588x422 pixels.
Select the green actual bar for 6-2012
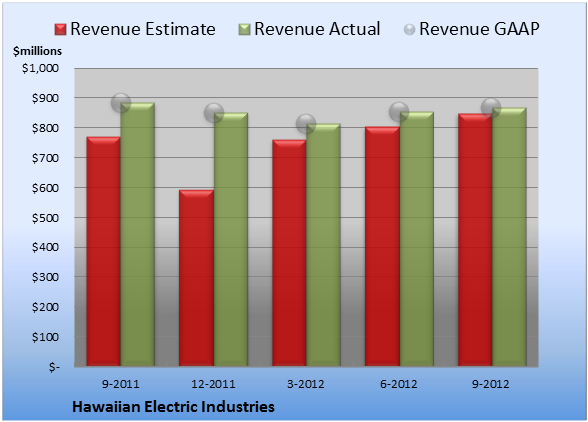[416, 239]
